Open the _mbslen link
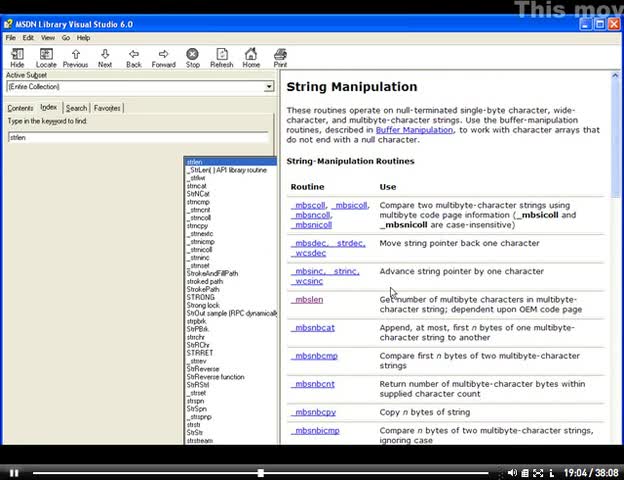624x480 pixels. 307,300
